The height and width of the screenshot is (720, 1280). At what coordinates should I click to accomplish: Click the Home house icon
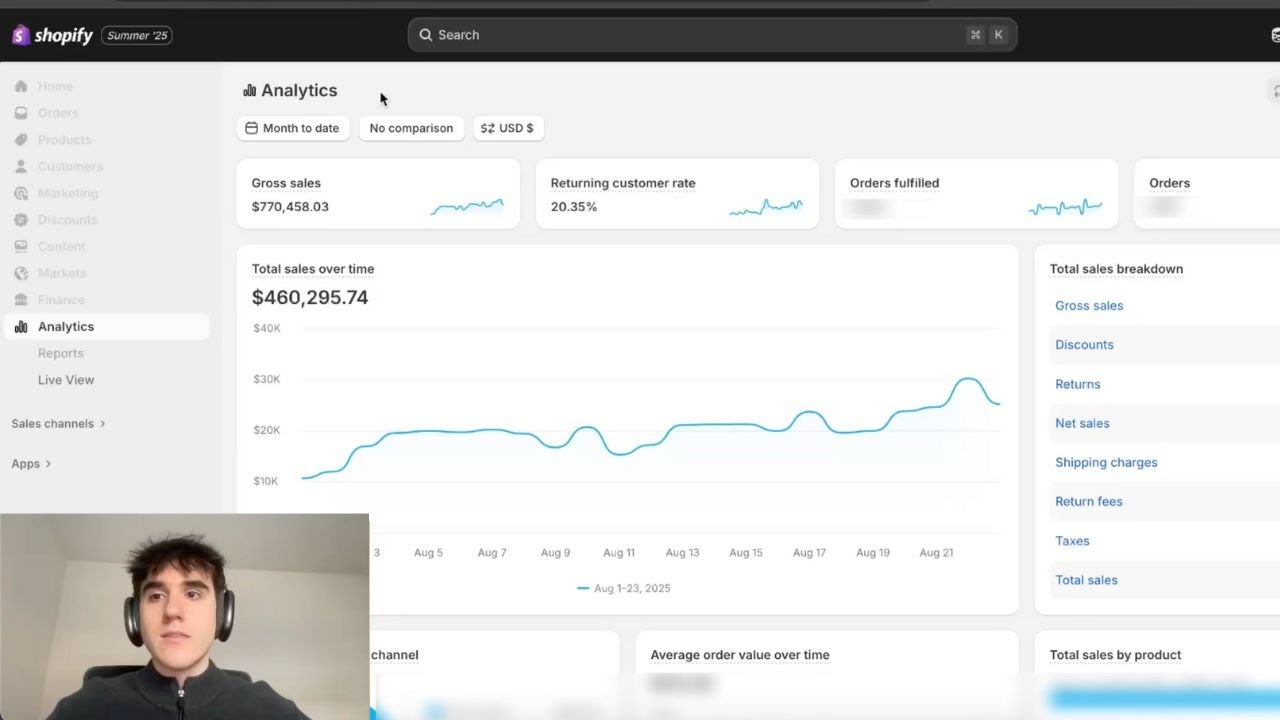click(x=21, y=86)
